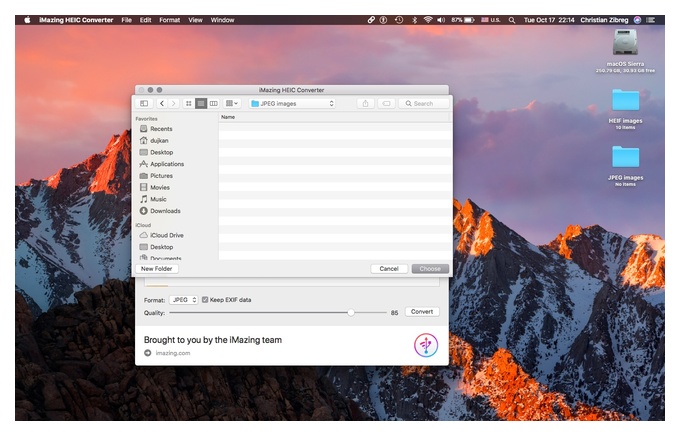Viewport: 680px width, 436px height.
Task: Click the circled icon beside the chain icon
Action: [x=383, y=20]
